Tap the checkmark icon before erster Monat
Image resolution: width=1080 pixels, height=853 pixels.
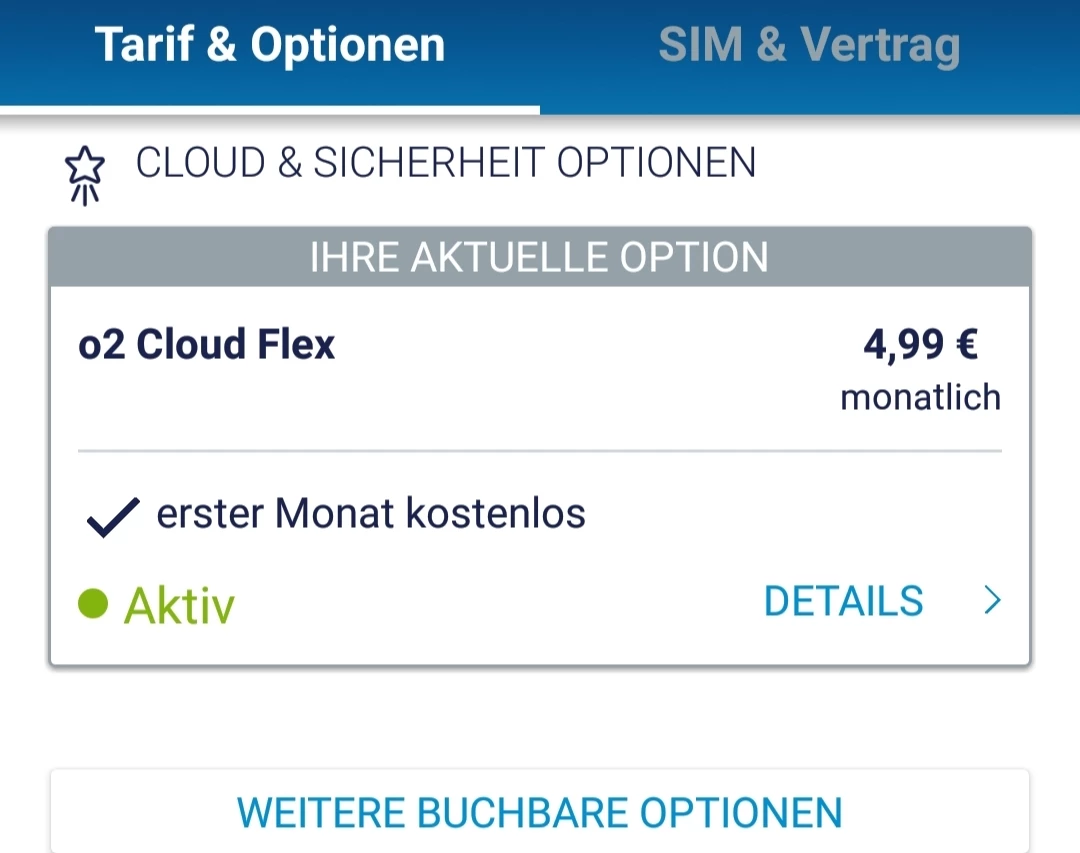(112, 519)
